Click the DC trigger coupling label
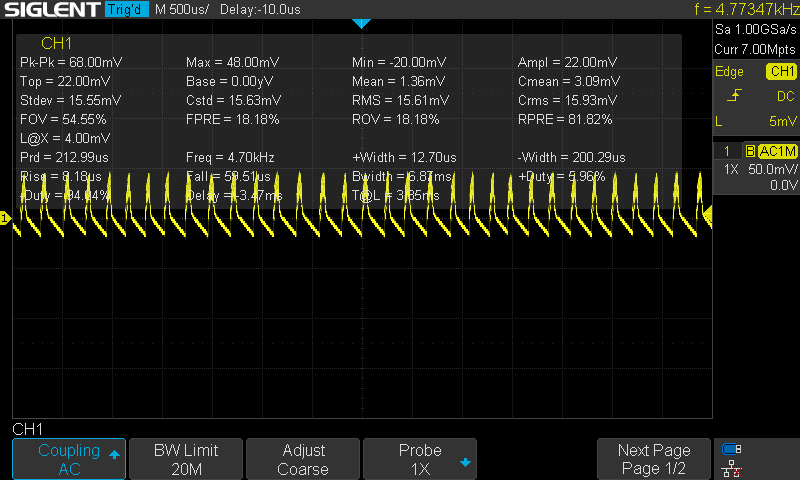Image resolution: width=800 pixels, height=480 pixels. (786, 96)
